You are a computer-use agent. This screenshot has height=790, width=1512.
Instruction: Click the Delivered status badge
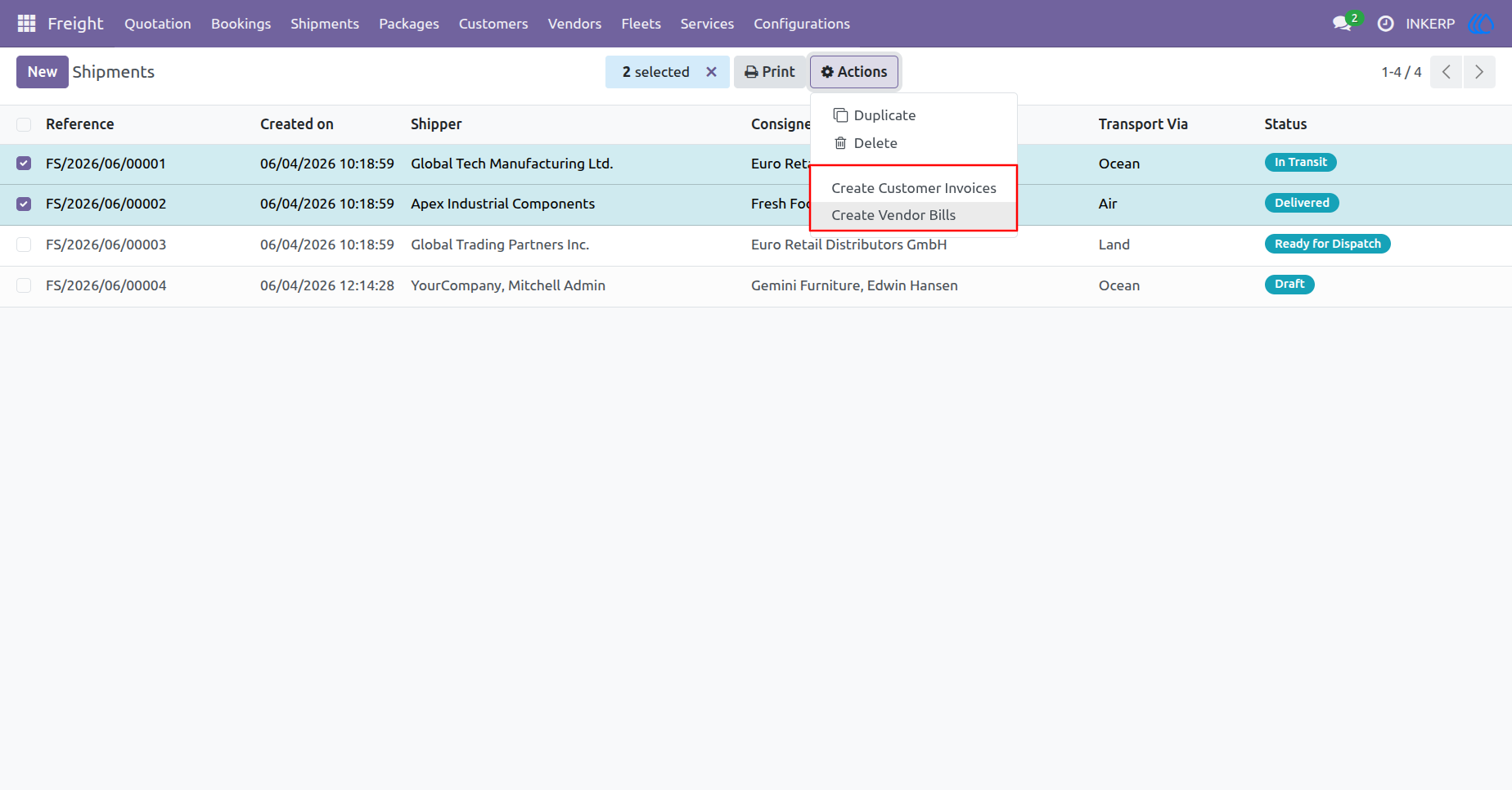1302,203
